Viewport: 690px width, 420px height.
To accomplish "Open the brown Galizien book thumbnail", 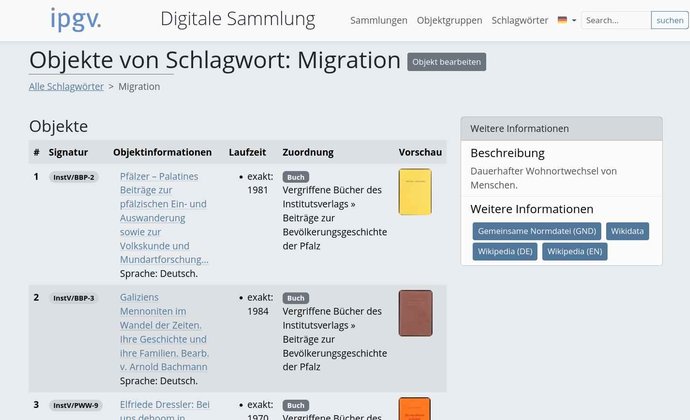I will [415, 313].
